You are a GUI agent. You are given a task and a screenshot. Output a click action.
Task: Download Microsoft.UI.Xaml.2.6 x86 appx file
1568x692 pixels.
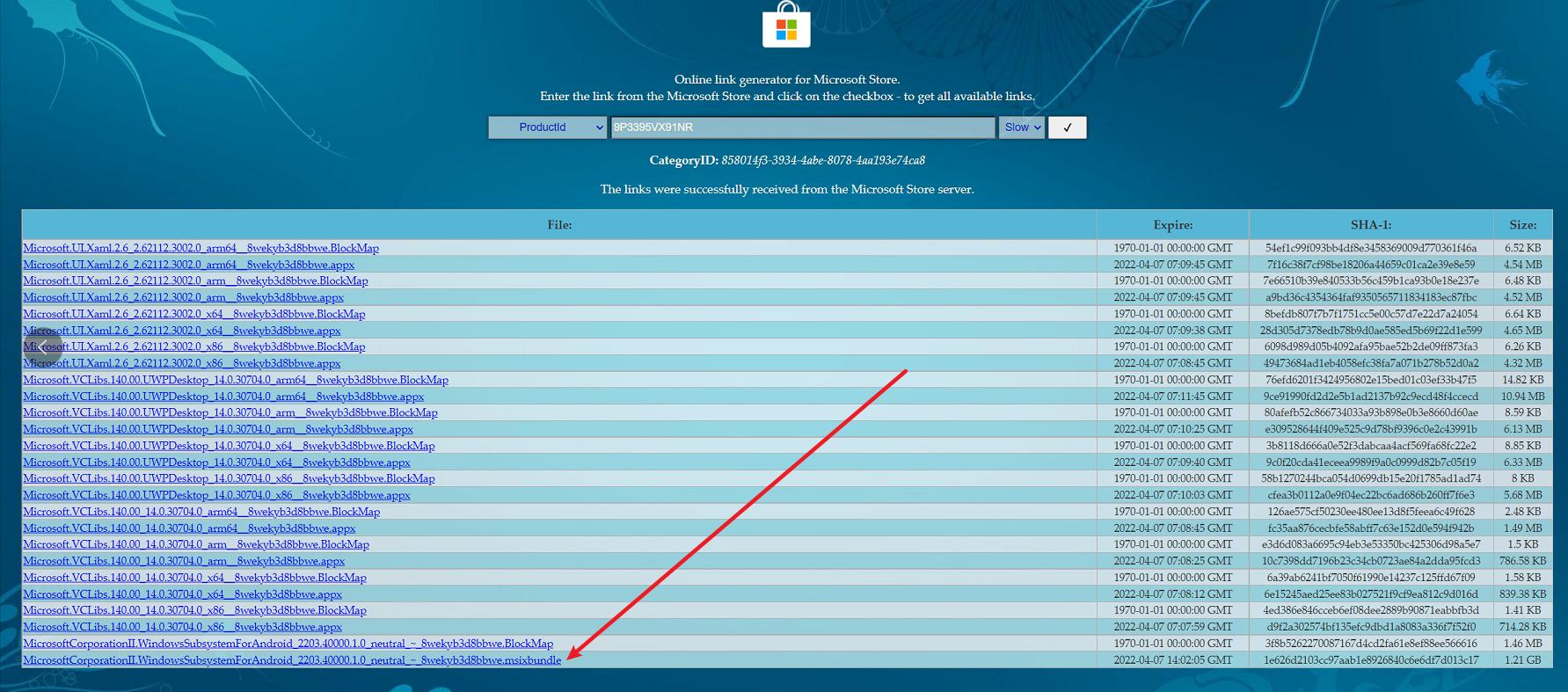(182, 363)
